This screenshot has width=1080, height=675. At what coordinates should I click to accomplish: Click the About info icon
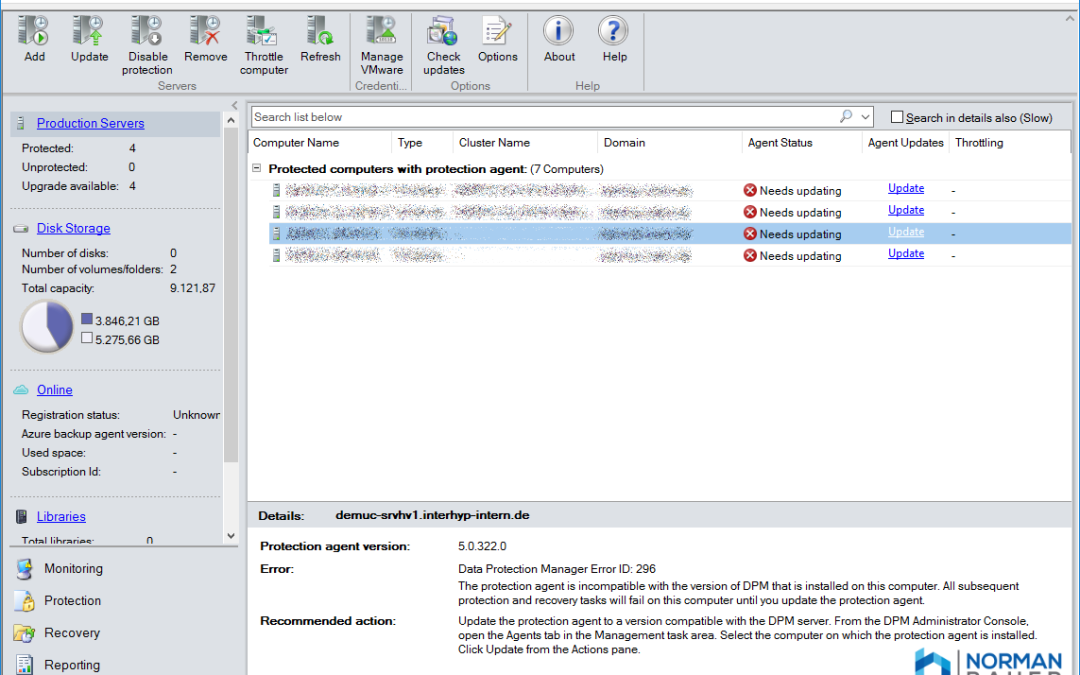[559, 32]
